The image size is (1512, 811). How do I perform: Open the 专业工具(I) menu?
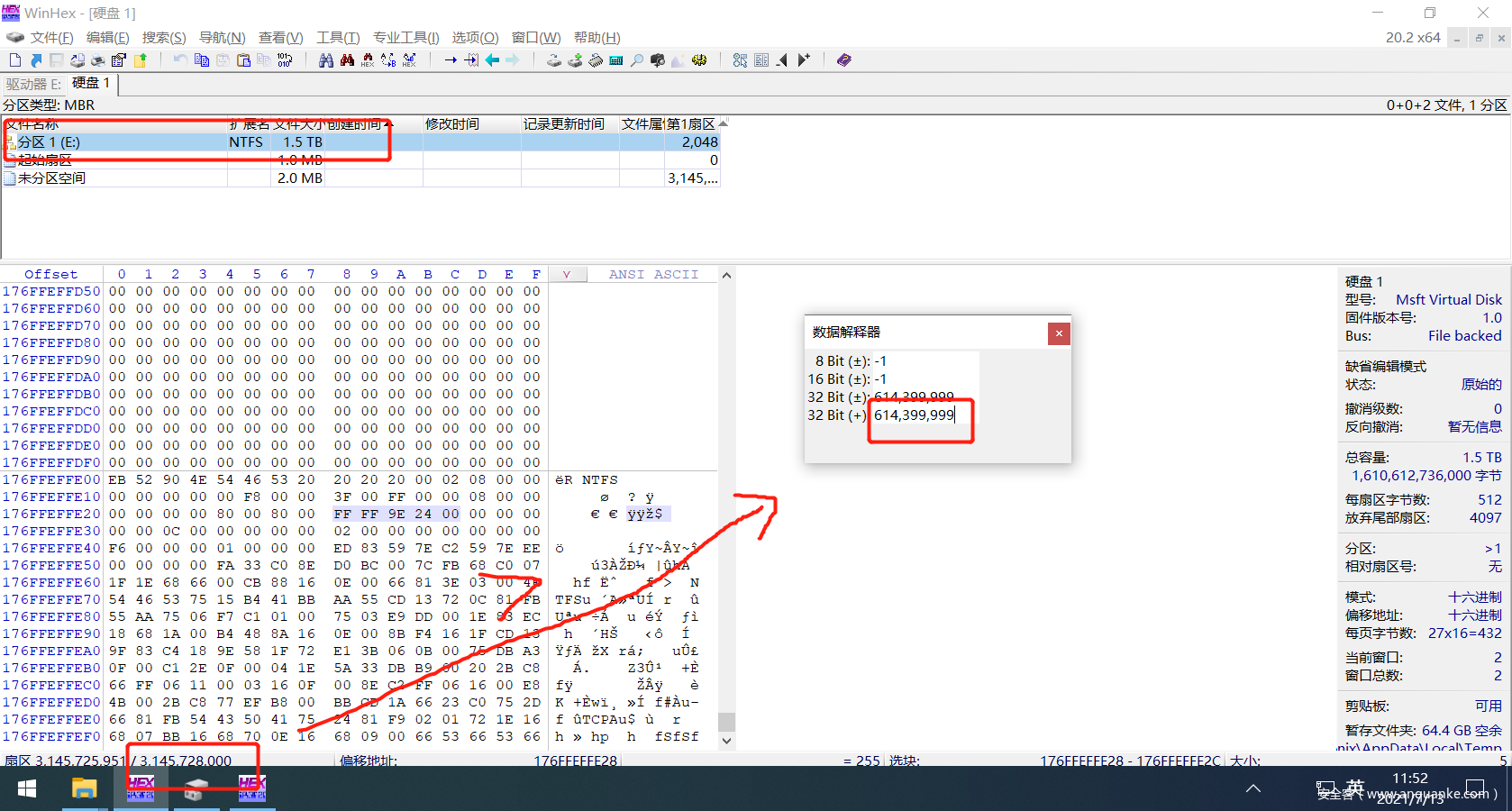pyautogui.click(x=405, y=37)
